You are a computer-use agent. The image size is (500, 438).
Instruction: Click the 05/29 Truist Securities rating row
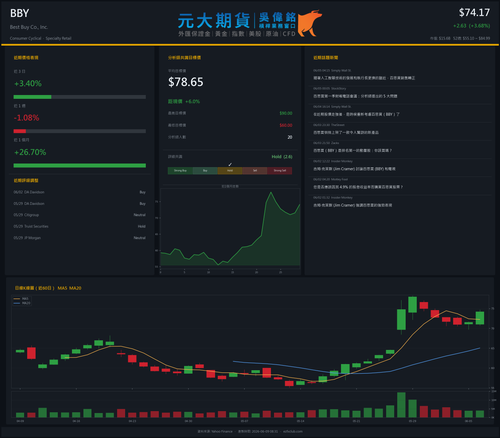[x=80, y=226]
